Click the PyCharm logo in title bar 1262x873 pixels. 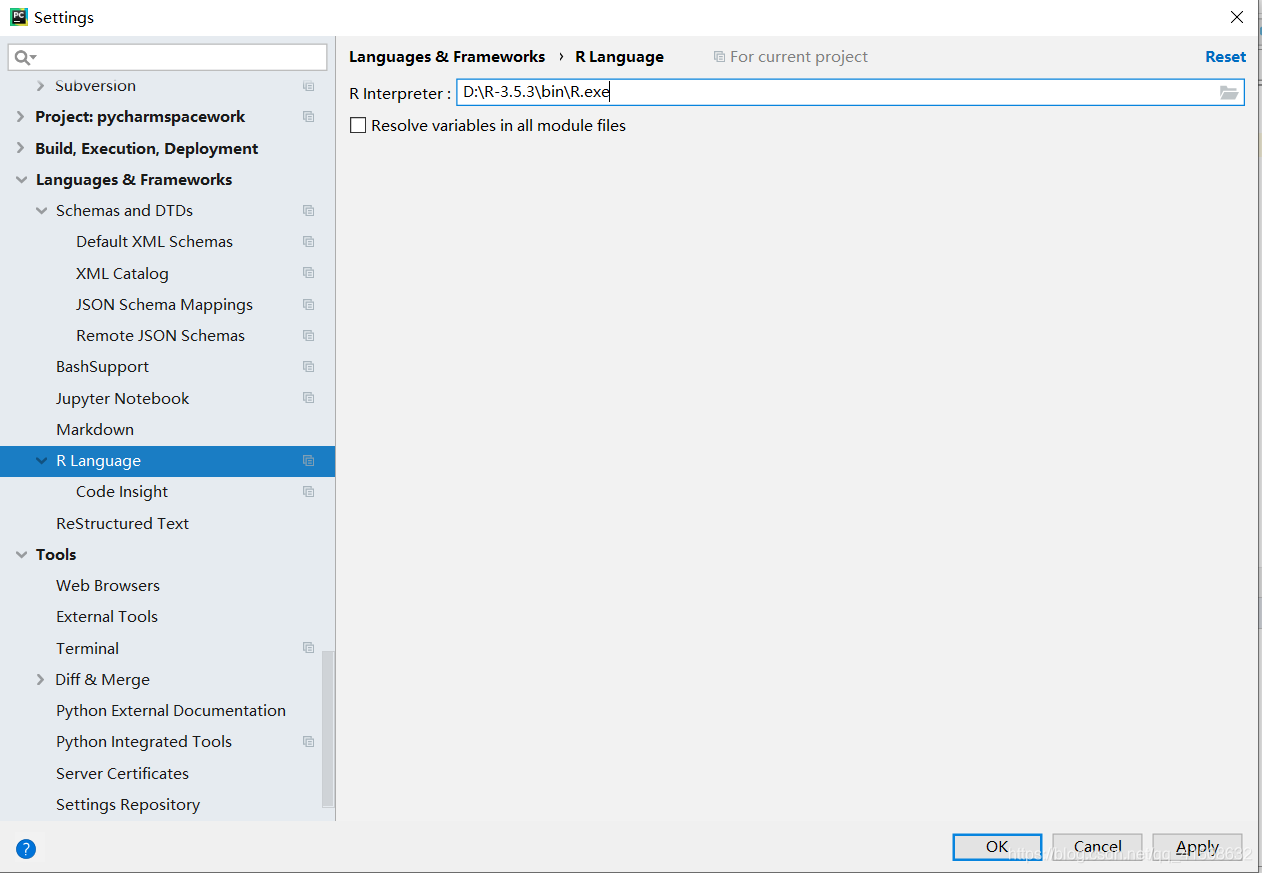(x=18, y=17)
